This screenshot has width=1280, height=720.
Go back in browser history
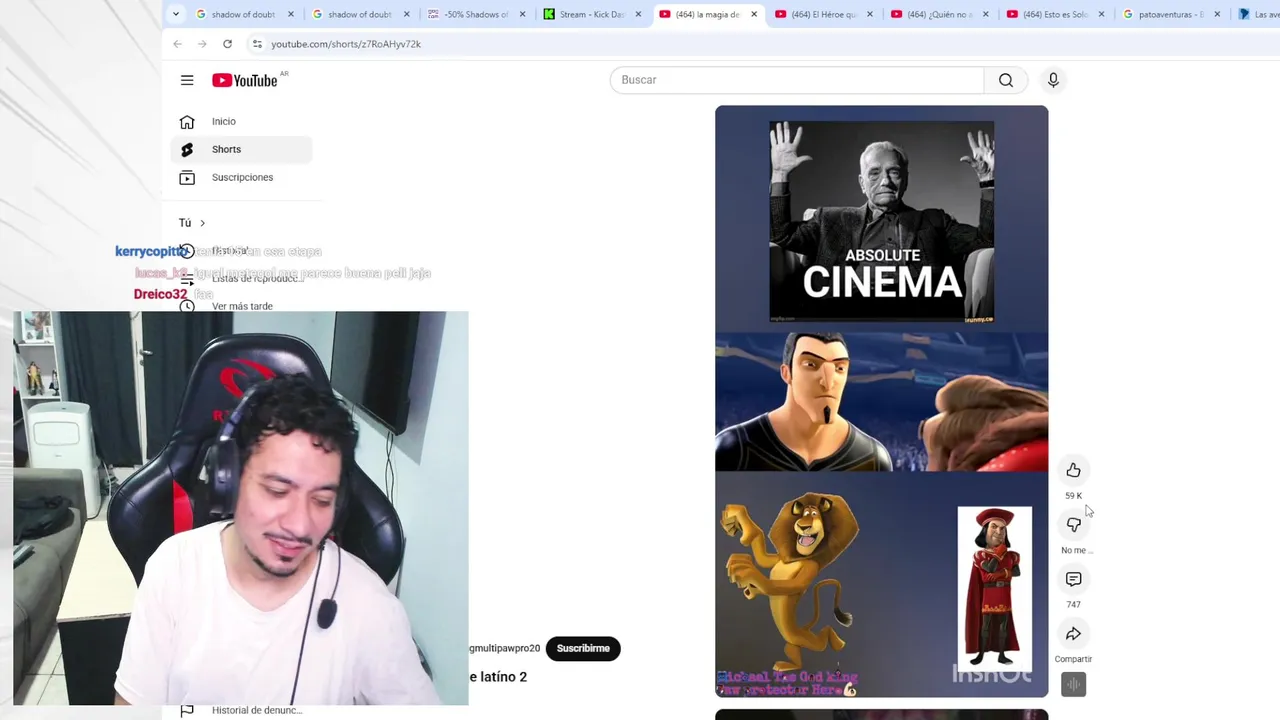[177, 44]
